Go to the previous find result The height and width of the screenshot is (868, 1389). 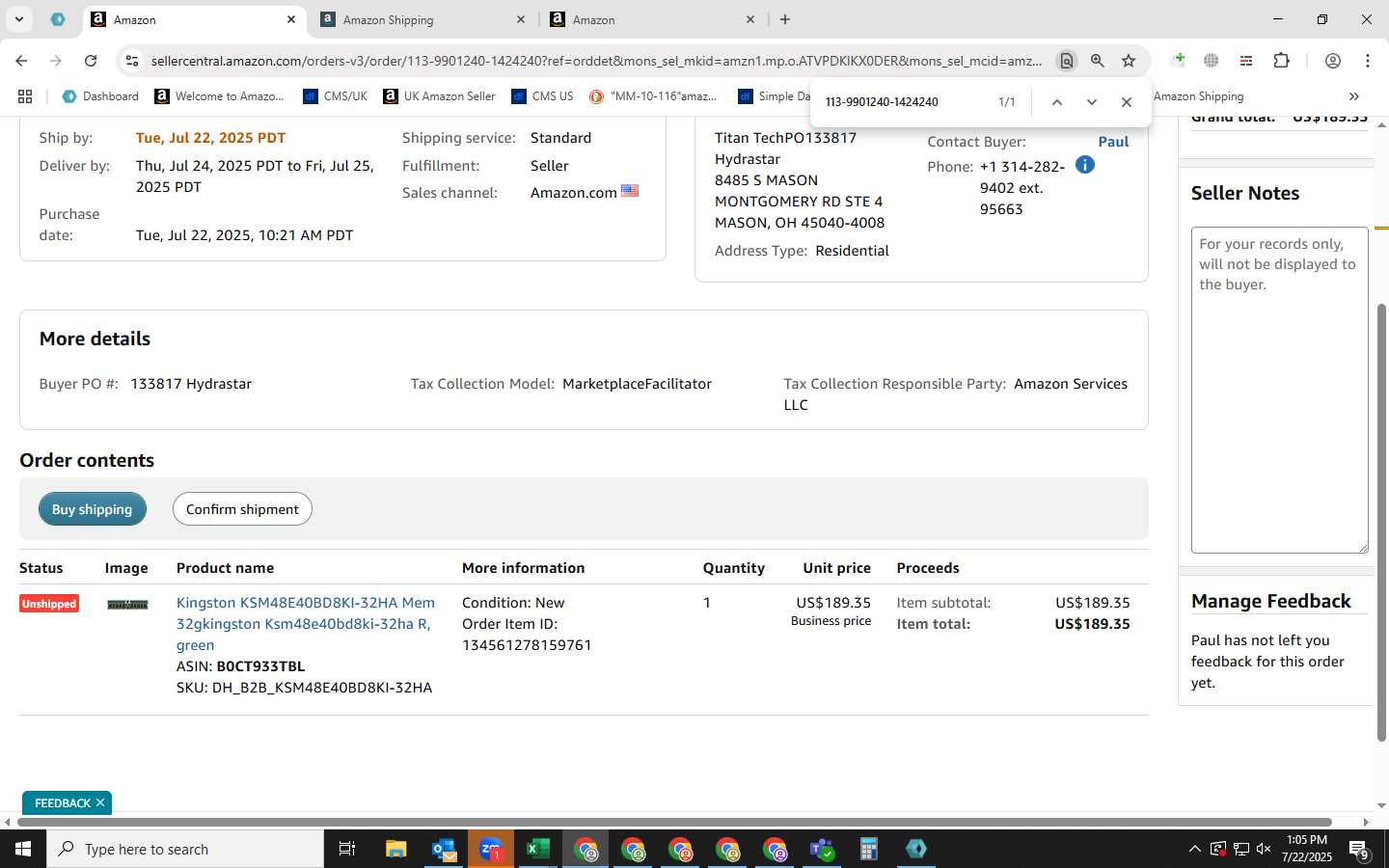click(1057, 102)
